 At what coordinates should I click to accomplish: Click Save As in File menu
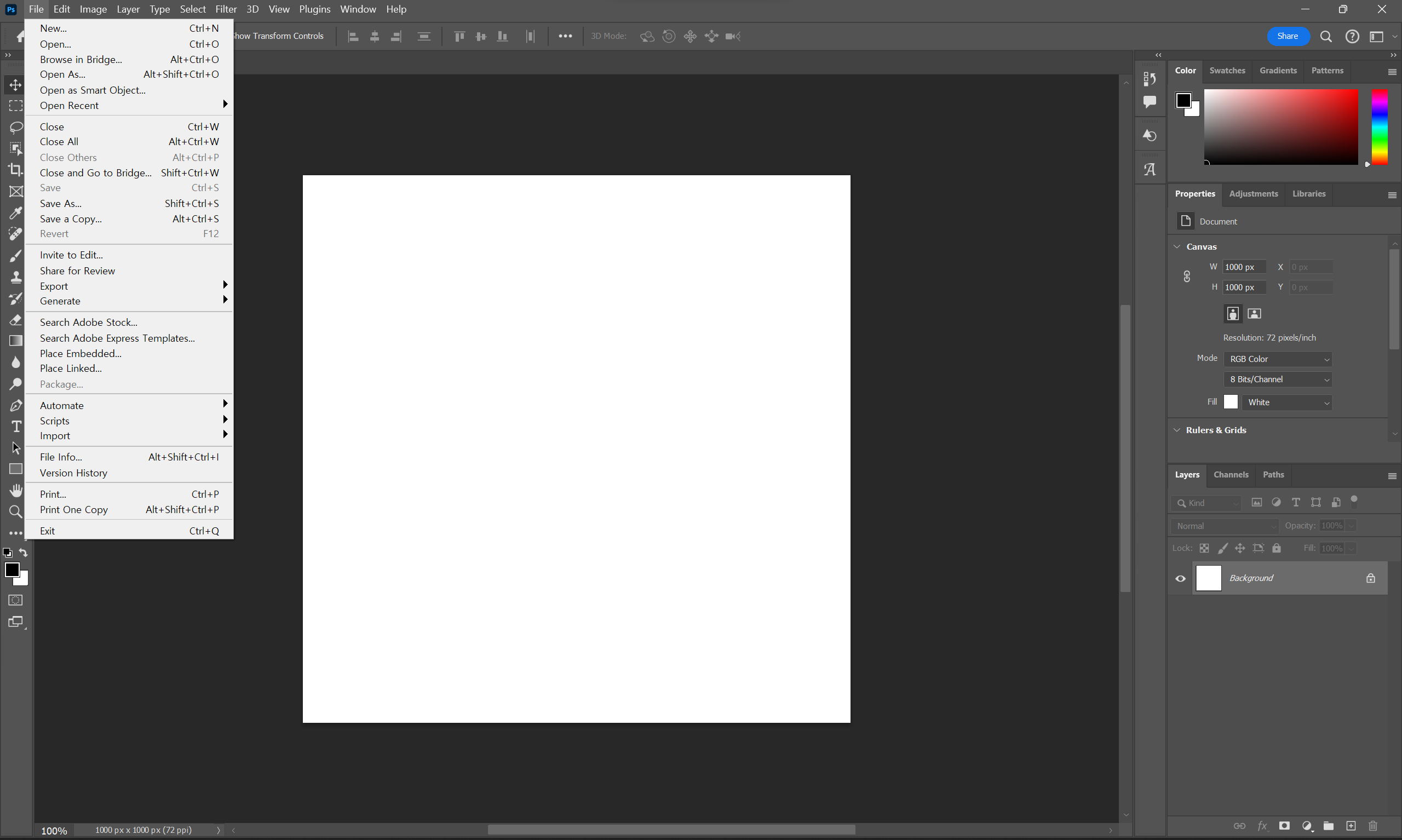61,203
